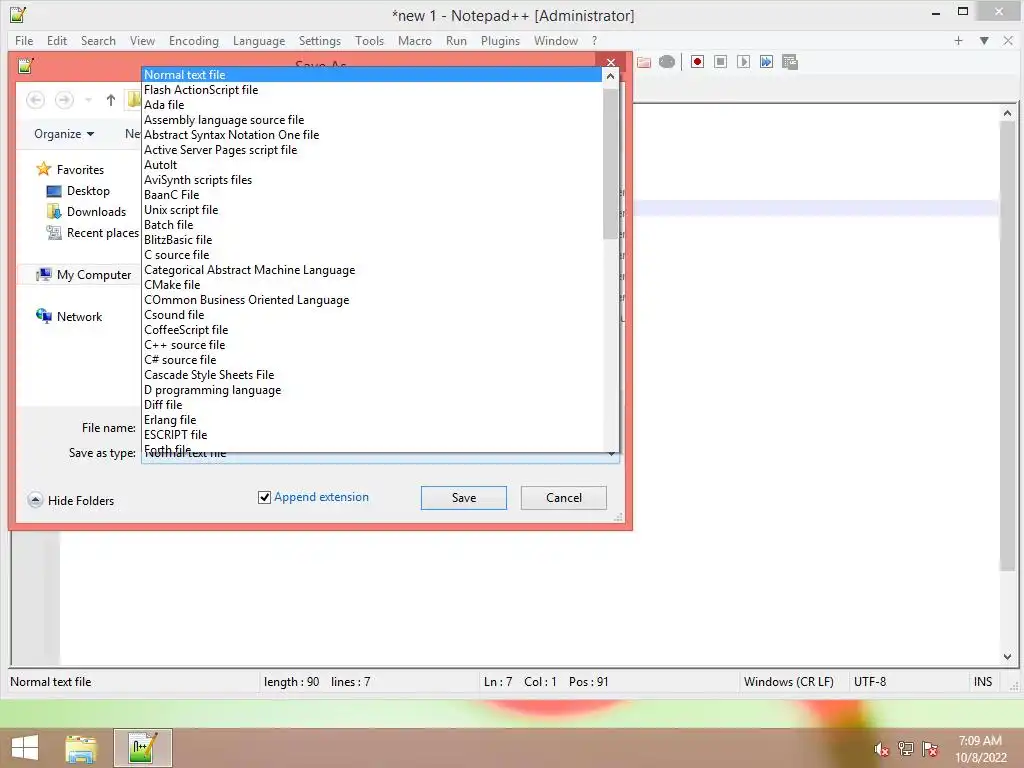Screen dimensions: 1024x768
Task: Click Windows (CR LF) in status bar
Action: [x=788, y=682]
